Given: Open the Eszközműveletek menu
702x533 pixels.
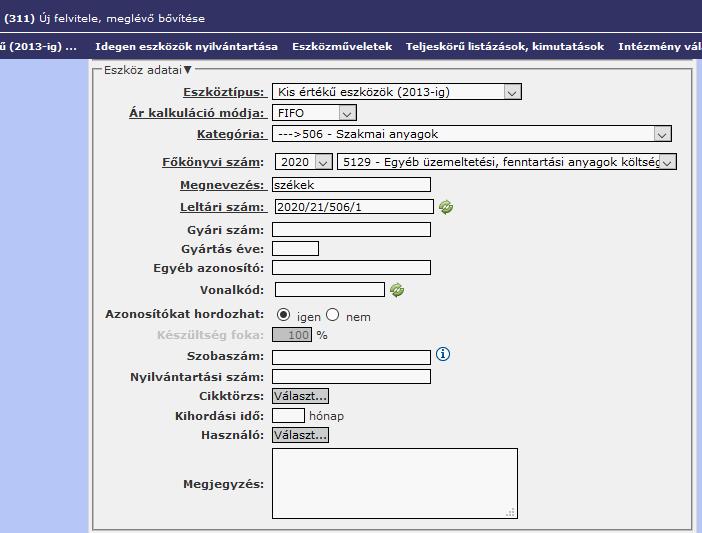Looking at the screenshot, I should (x=342, y=47).
